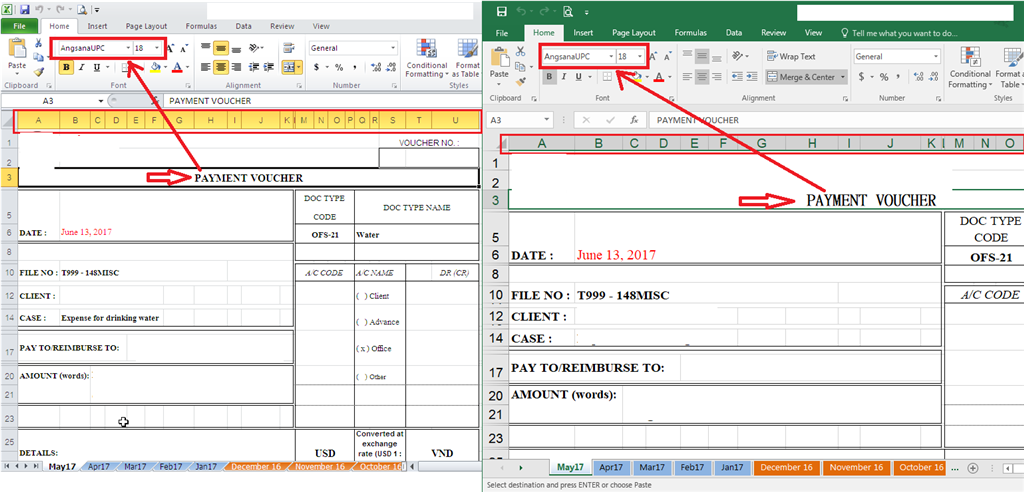Viewport: 1024px width, 492px height.
Task: Click red font color button in right window
Action: (658, 76)
